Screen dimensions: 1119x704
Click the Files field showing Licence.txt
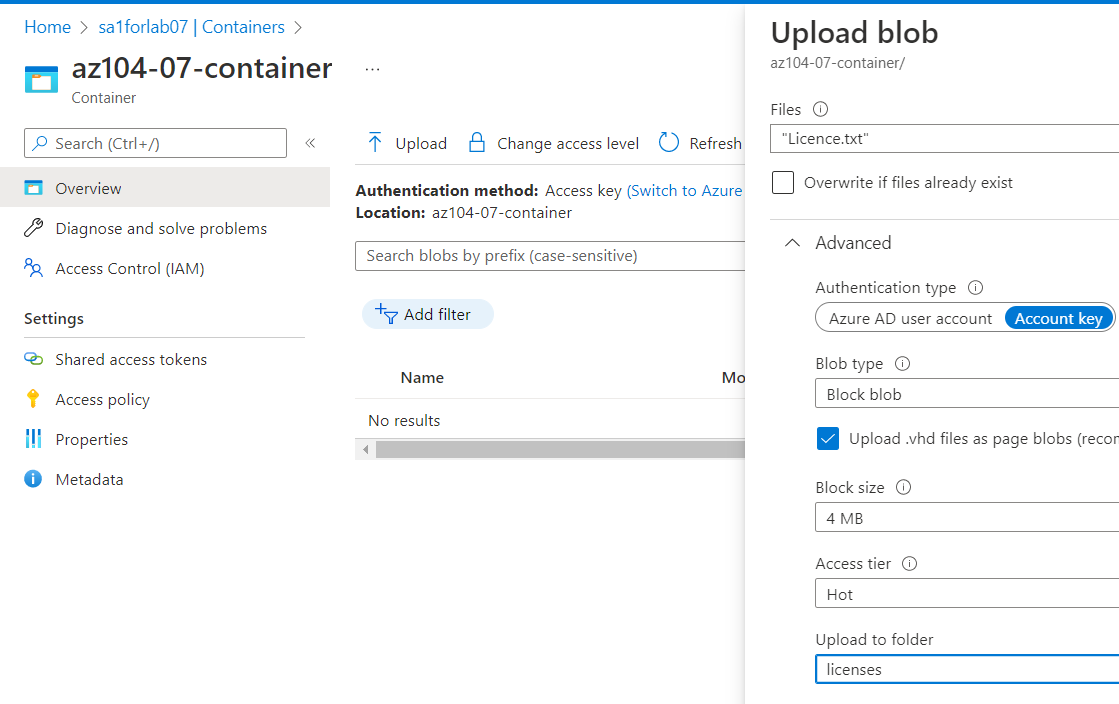[x=944, y=139]
